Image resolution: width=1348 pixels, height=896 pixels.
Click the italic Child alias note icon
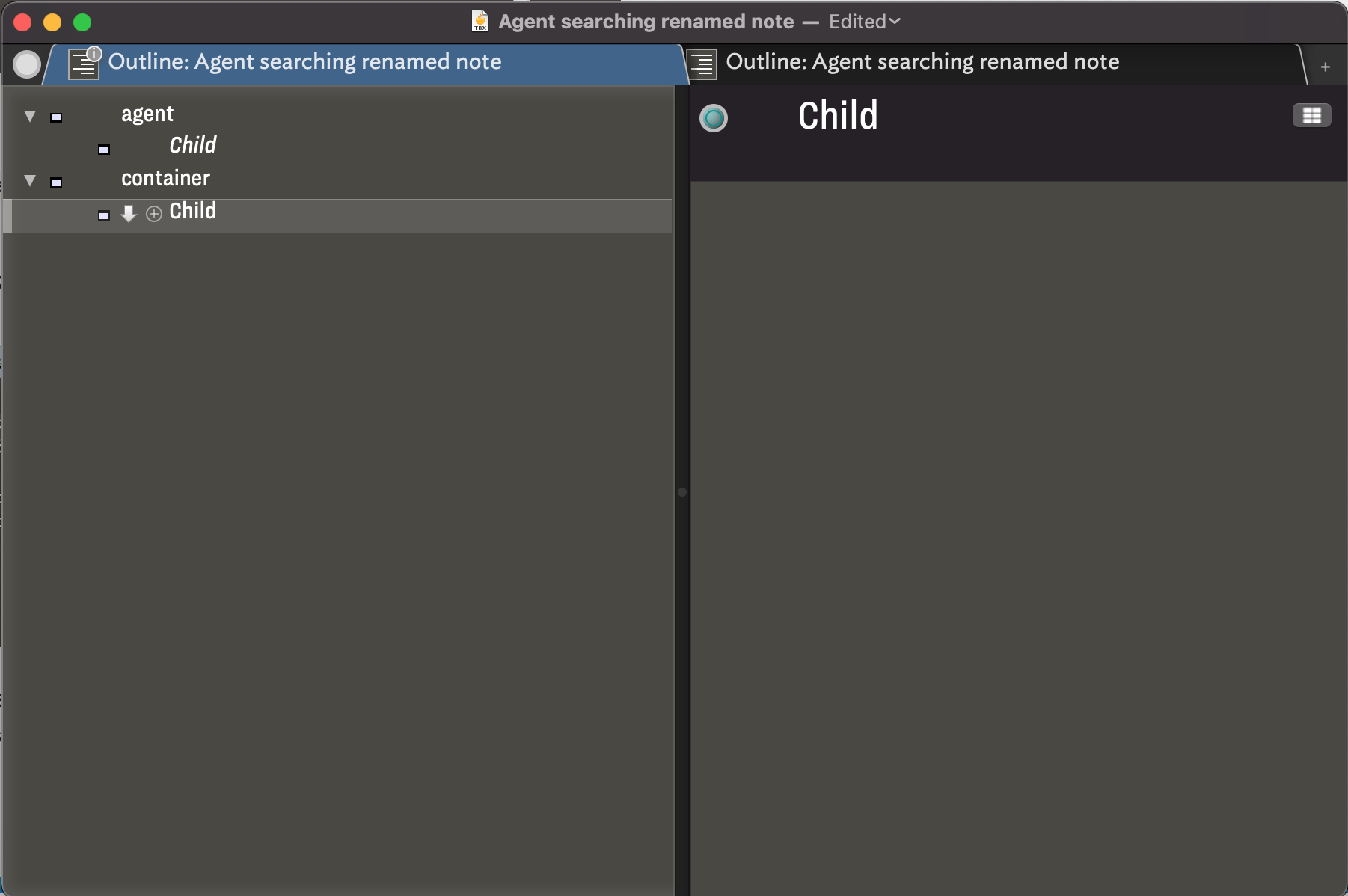coord(104,150)
